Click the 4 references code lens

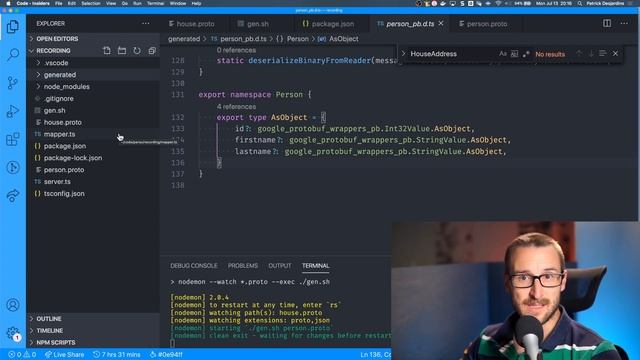tap(236, 107)
